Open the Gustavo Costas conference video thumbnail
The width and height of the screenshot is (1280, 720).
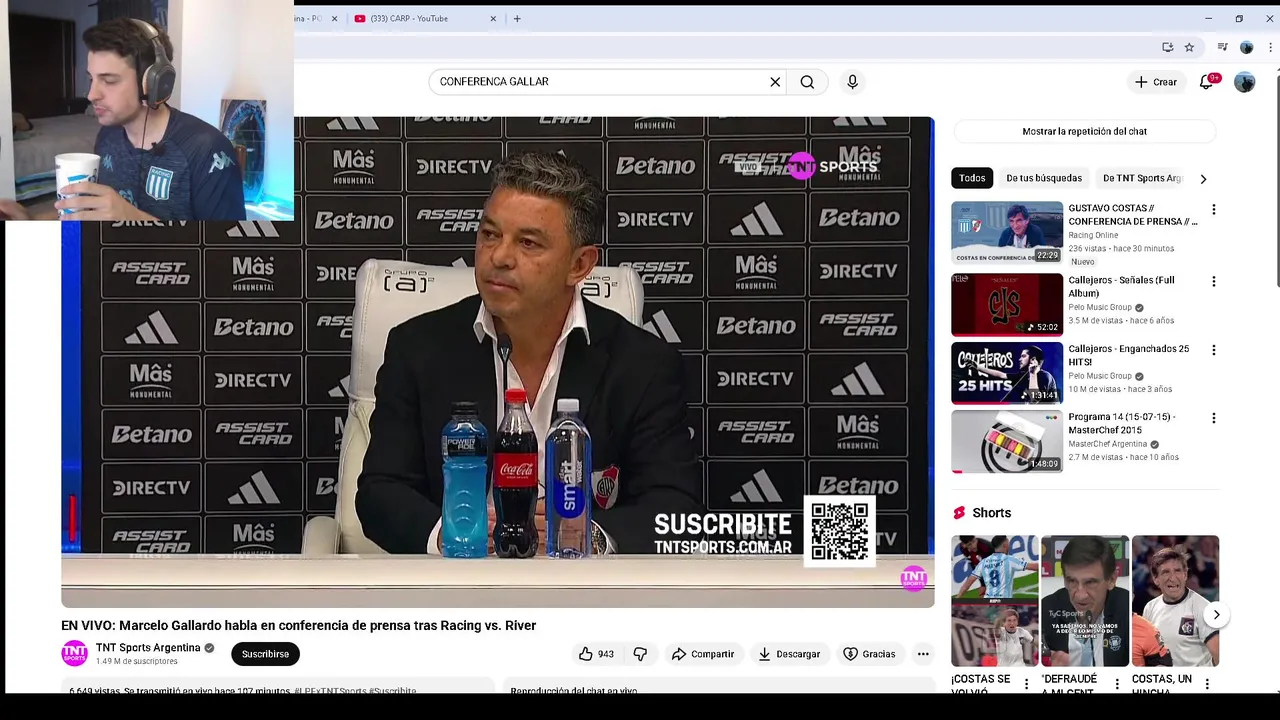1007,233
